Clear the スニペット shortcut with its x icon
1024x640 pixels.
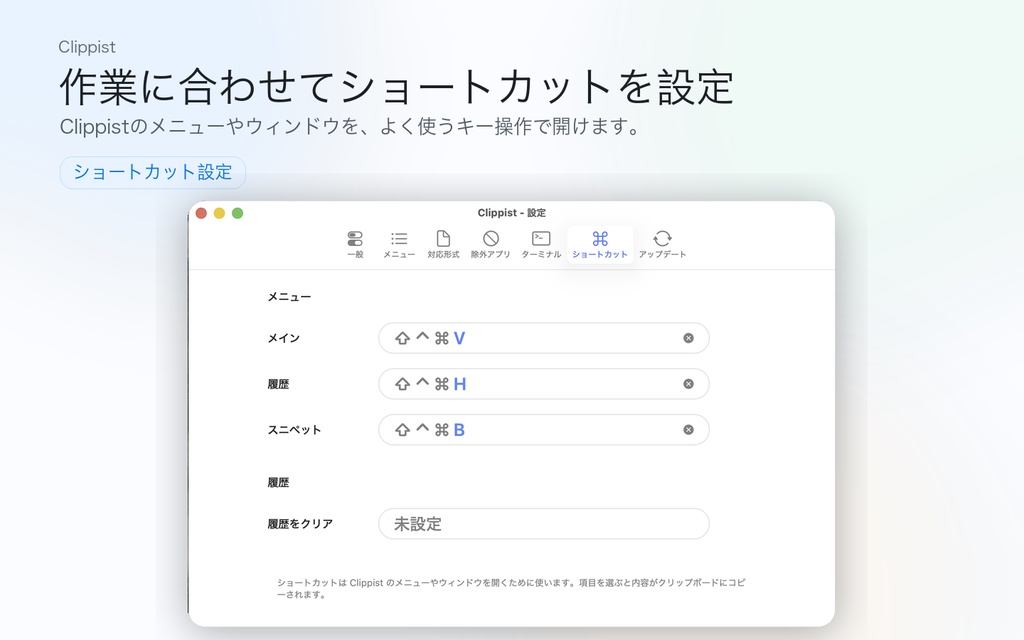pos(688,430)
